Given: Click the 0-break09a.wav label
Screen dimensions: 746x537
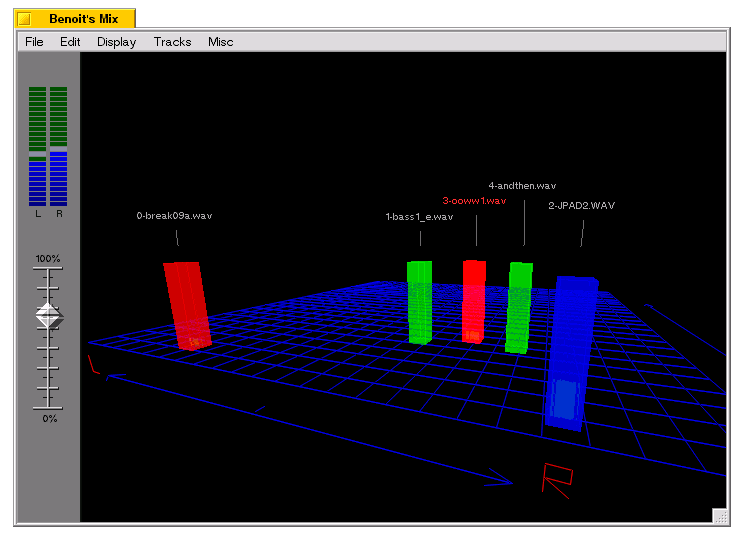Looking at the screenshot, I should click(174, 215).
